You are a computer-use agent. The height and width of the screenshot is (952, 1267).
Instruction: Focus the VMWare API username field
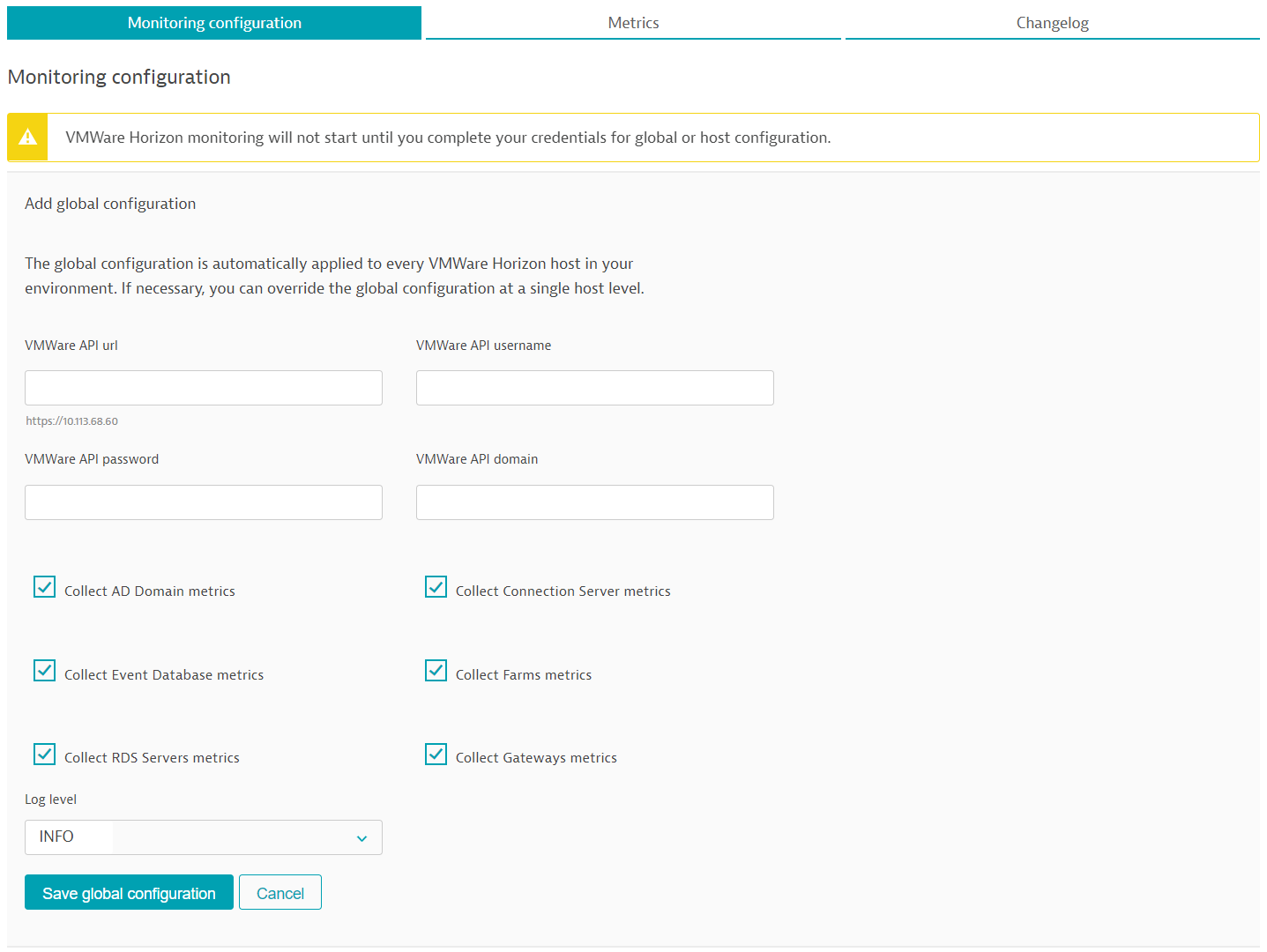(x=595, y=388)
